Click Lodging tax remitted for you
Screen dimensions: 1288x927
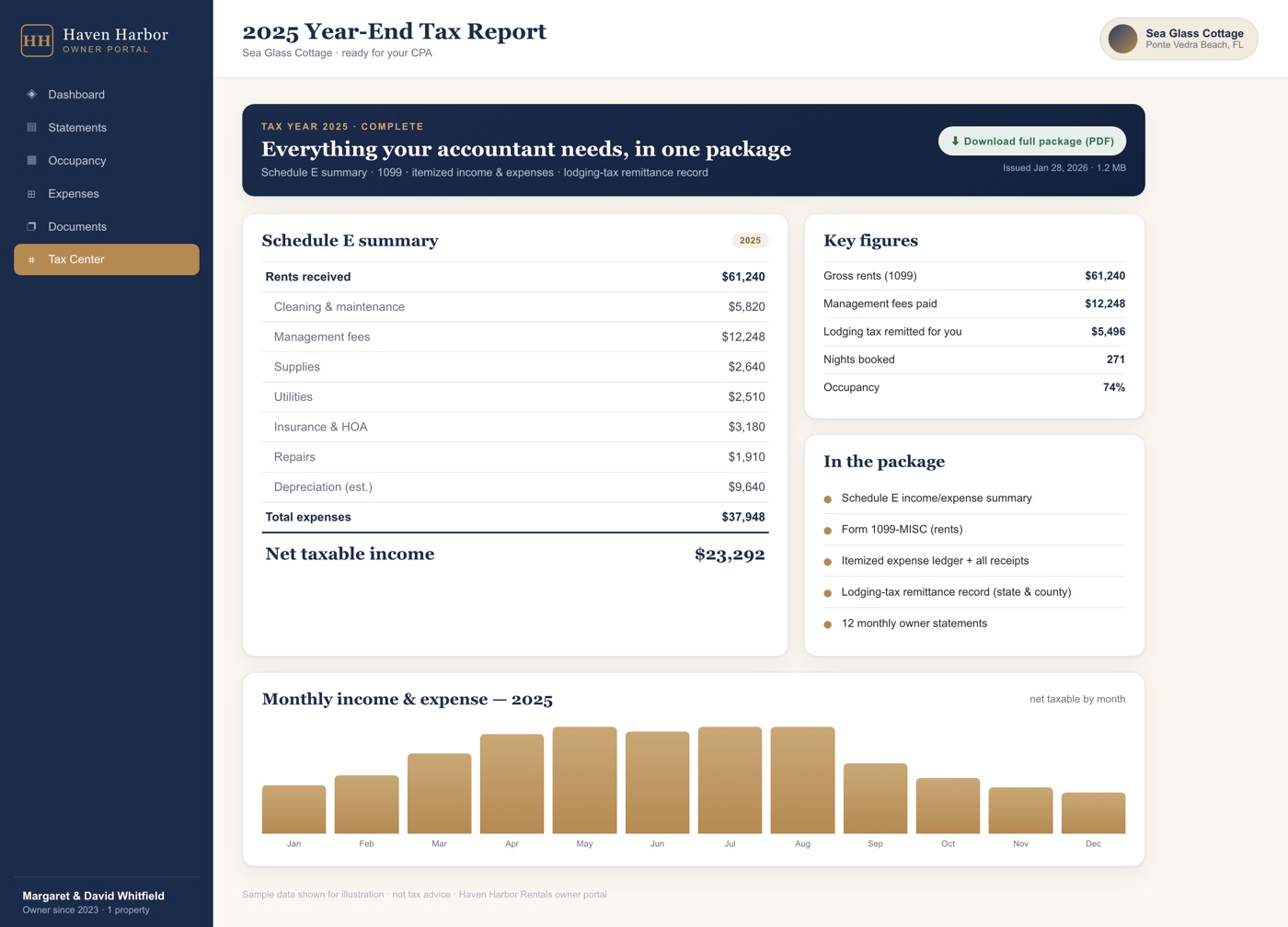click(974, 332)
